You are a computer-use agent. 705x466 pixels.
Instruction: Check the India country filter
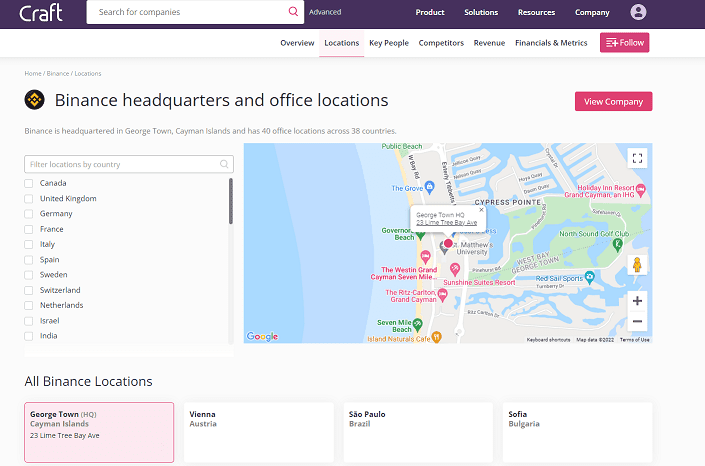pyautogui.click(x=29, y=336)
